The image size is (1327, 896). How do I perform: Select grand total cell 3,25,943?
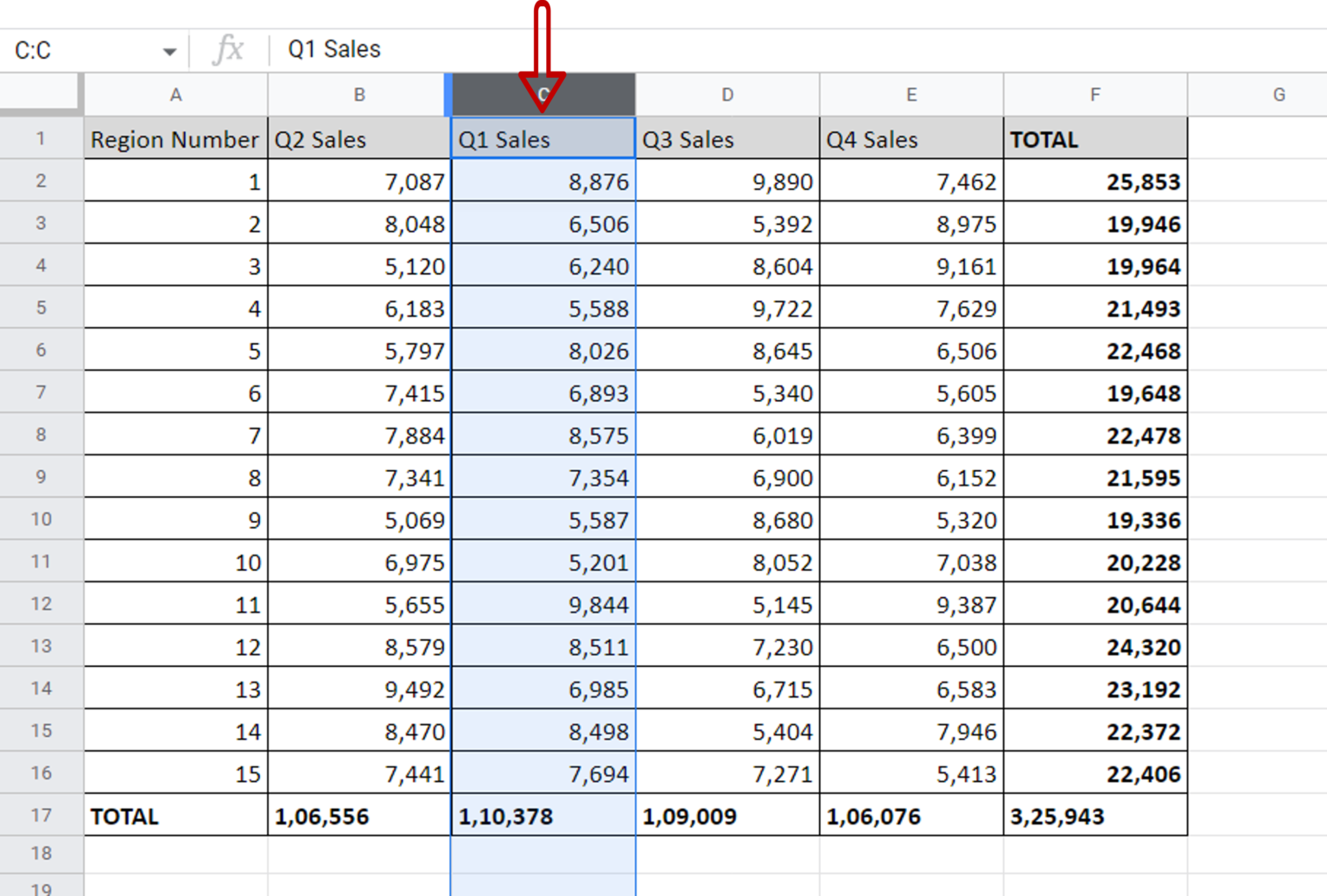click(1095, 816)
